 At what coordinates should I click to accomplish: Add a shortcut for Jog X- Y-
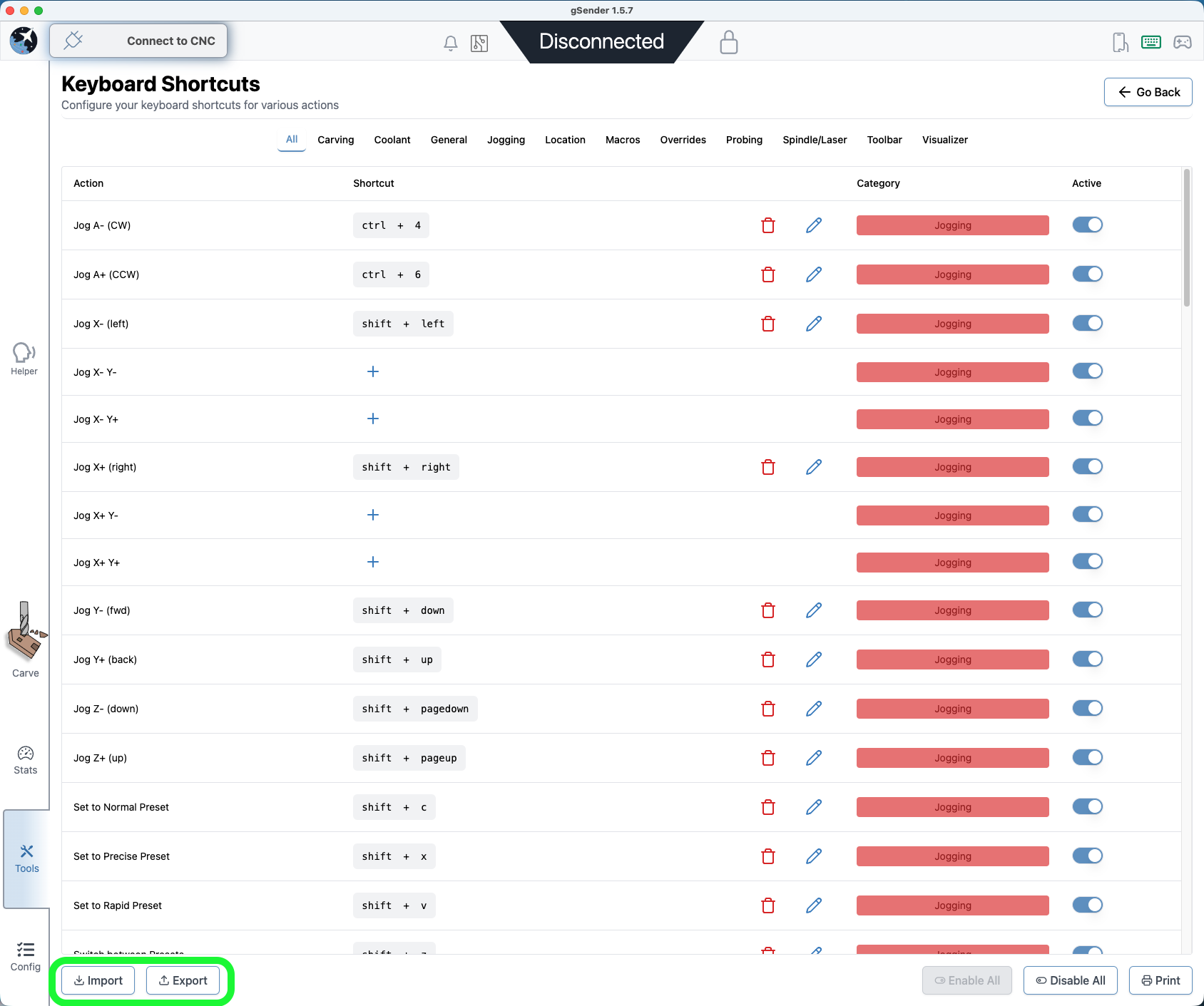point(372,371)
